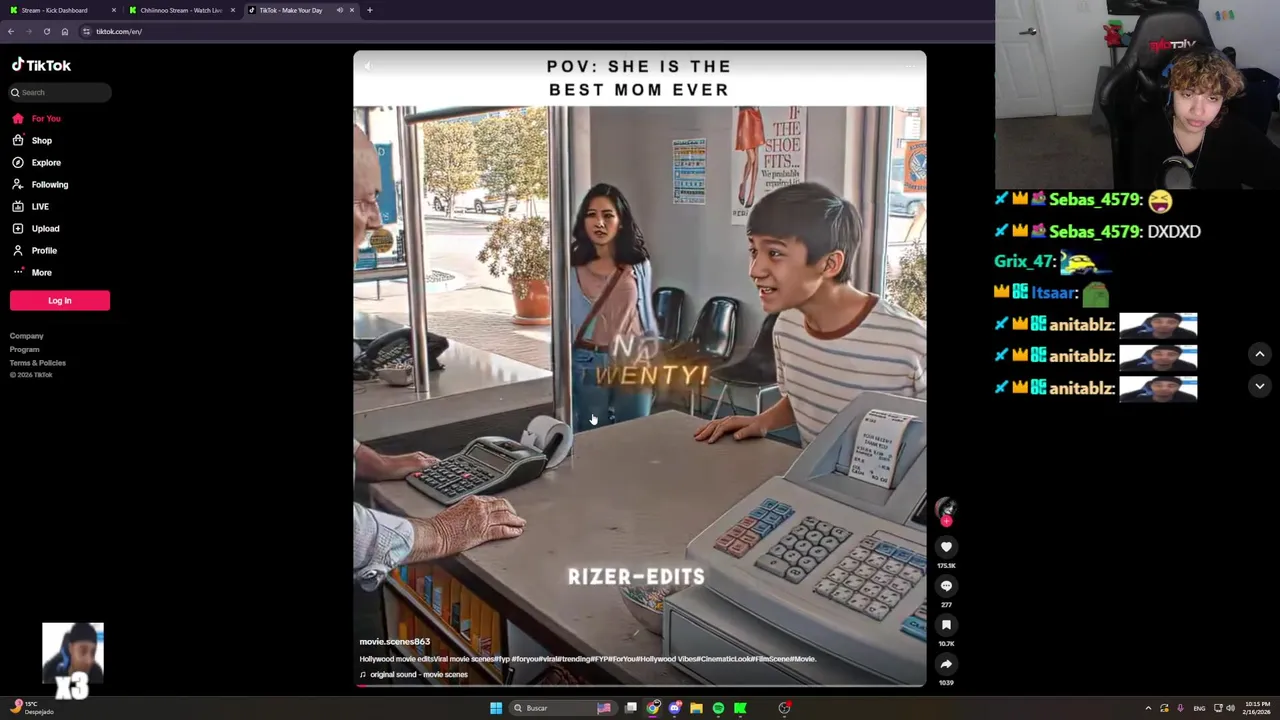Open the More menu label
This screenshot has width=1280, height=720.
click(x=41, y=272)
